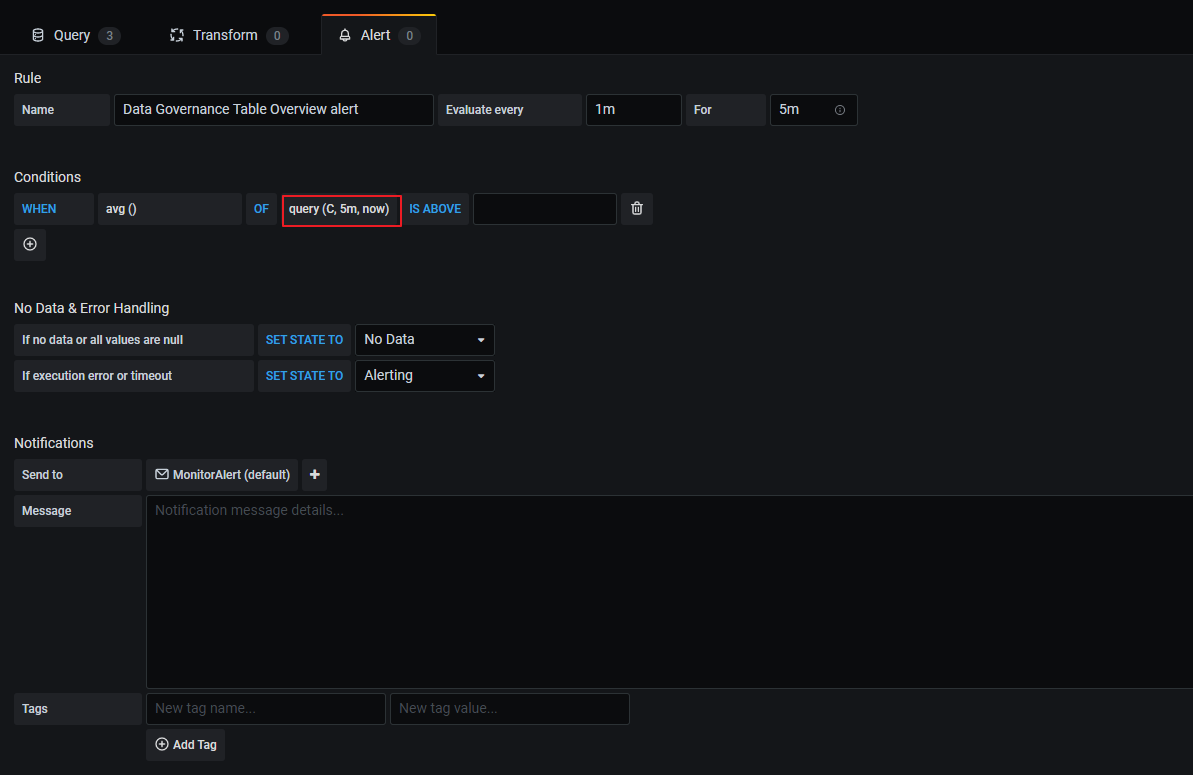
Task: Click the database icon on the Query tab
Action: 37,34
